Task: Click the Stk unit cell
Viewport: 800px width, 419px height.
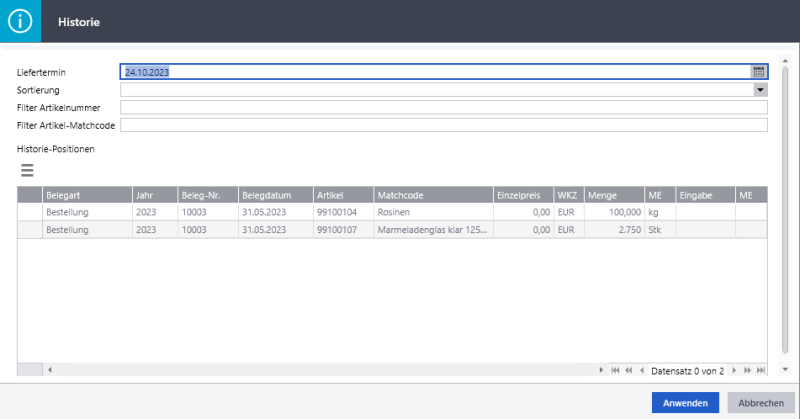Action: click(x=660, y=230)
